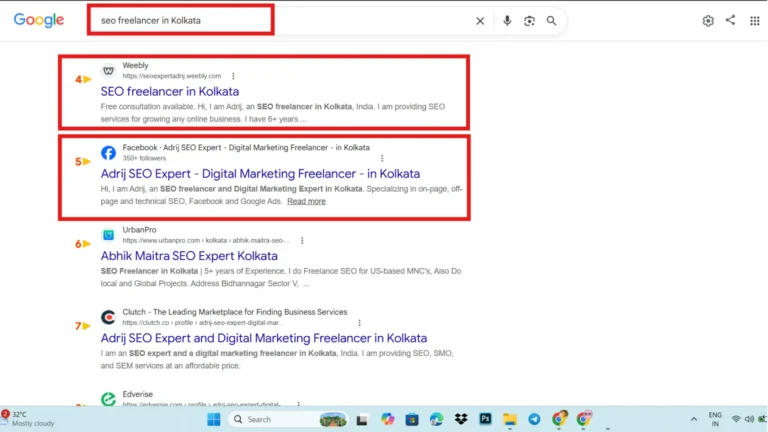Click the 'UrbanPro' site name
Image resolution: width=768 pixels, height=432 pixels.
click(x=139, y=230)
